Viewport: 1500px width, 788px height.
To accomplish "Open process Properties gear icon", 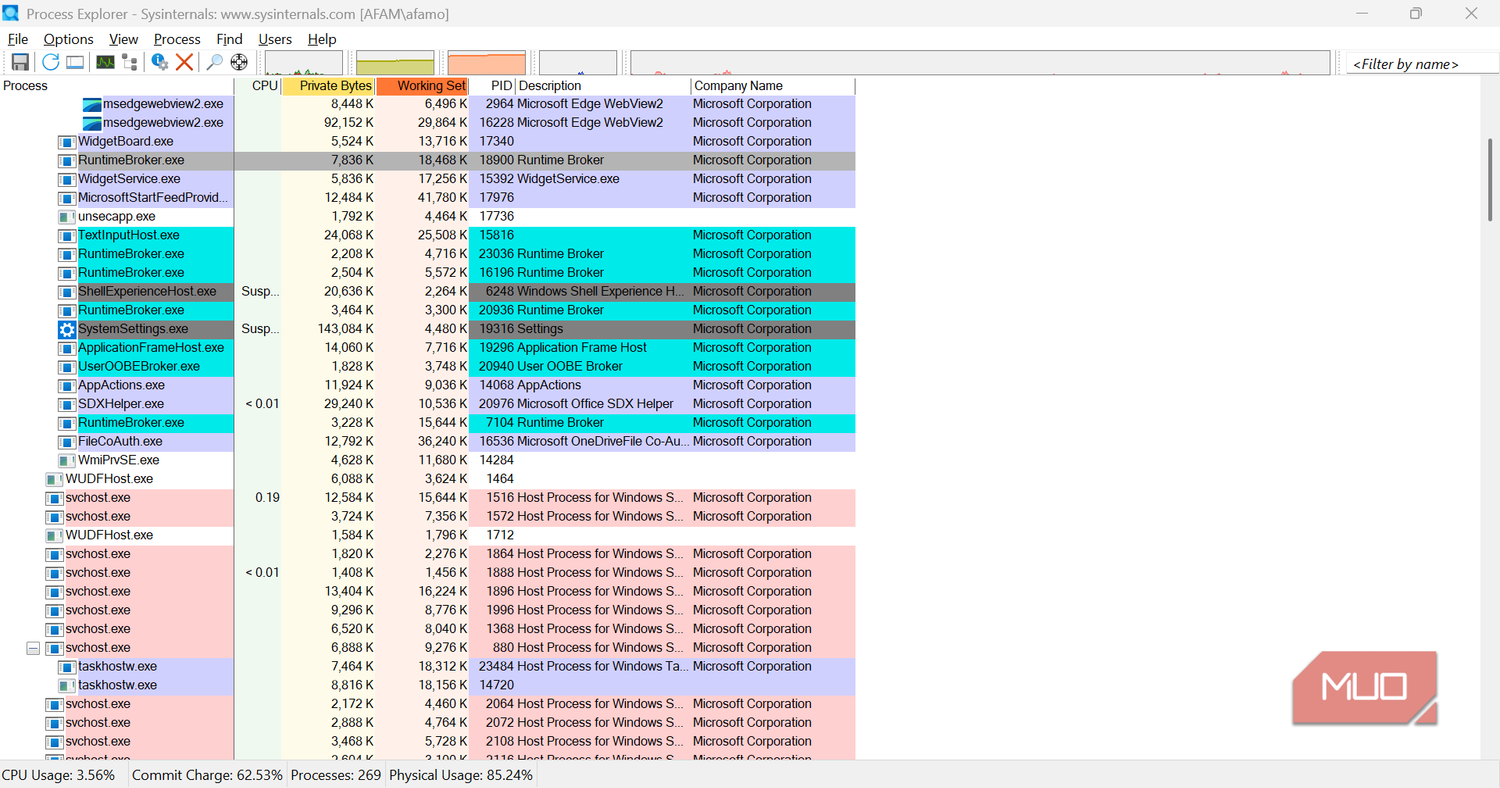I will pos(160,62).
